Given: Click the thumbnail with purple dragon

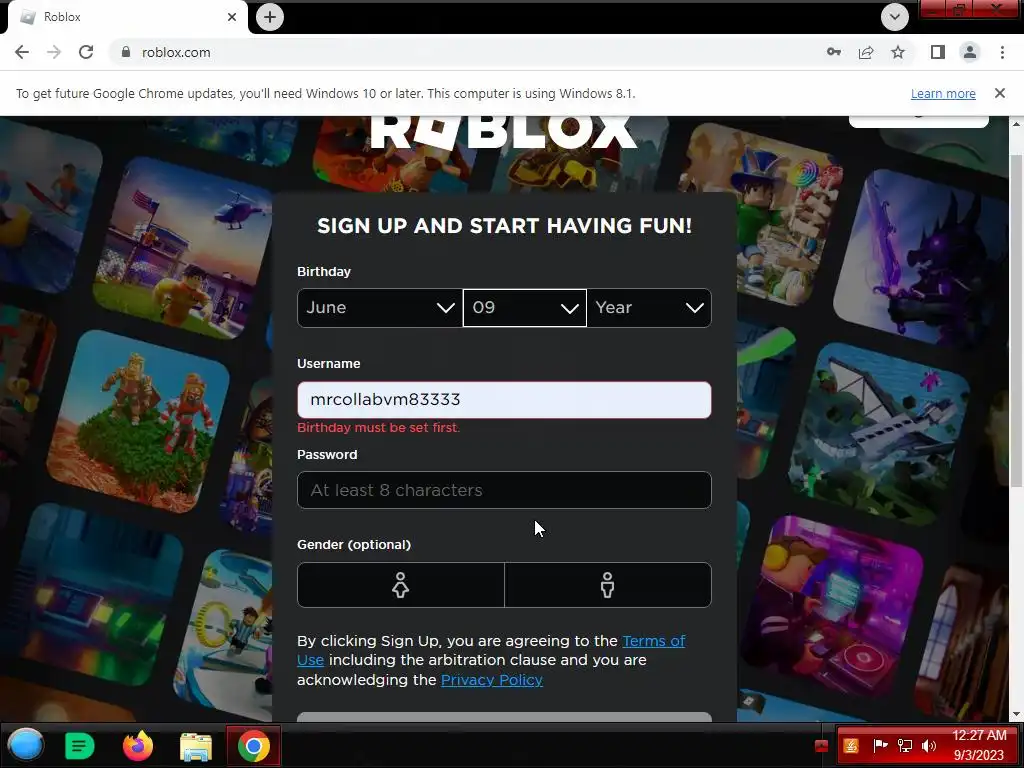Looking at the screenshot, I should point(921,257).
